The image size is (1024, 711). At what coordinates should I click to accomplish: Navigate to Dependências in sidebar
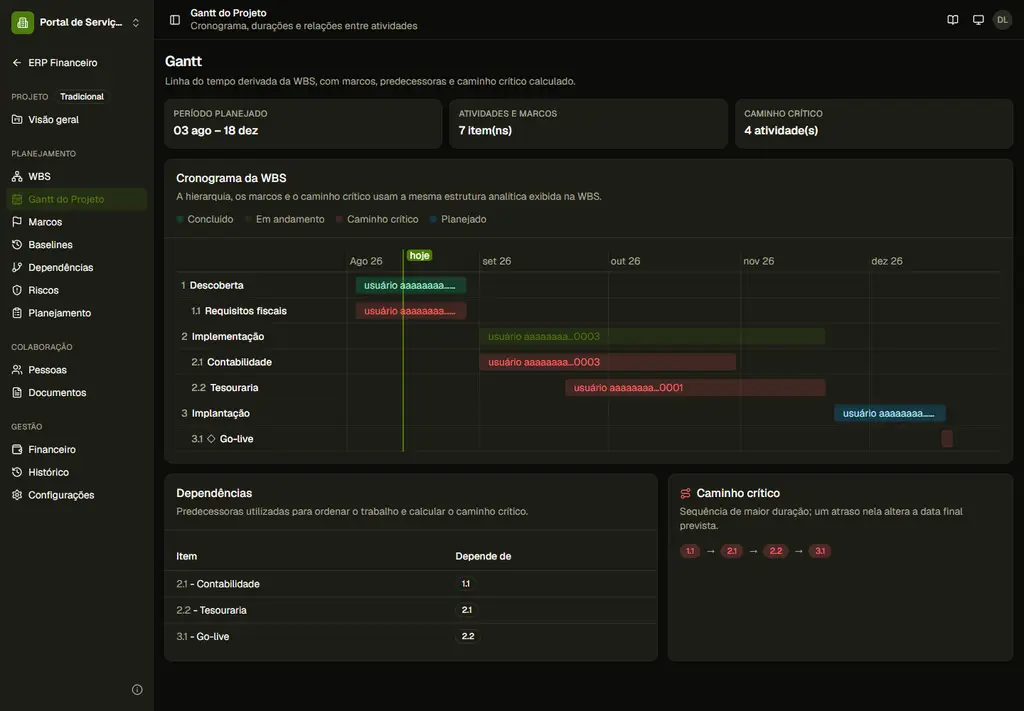(76, 268)
